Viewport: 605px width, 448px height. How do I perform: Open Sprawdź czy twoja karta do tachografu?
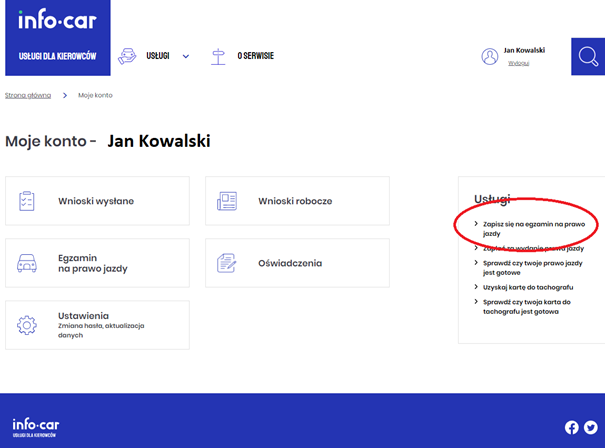pyautogui.click(x=527, y=307)
